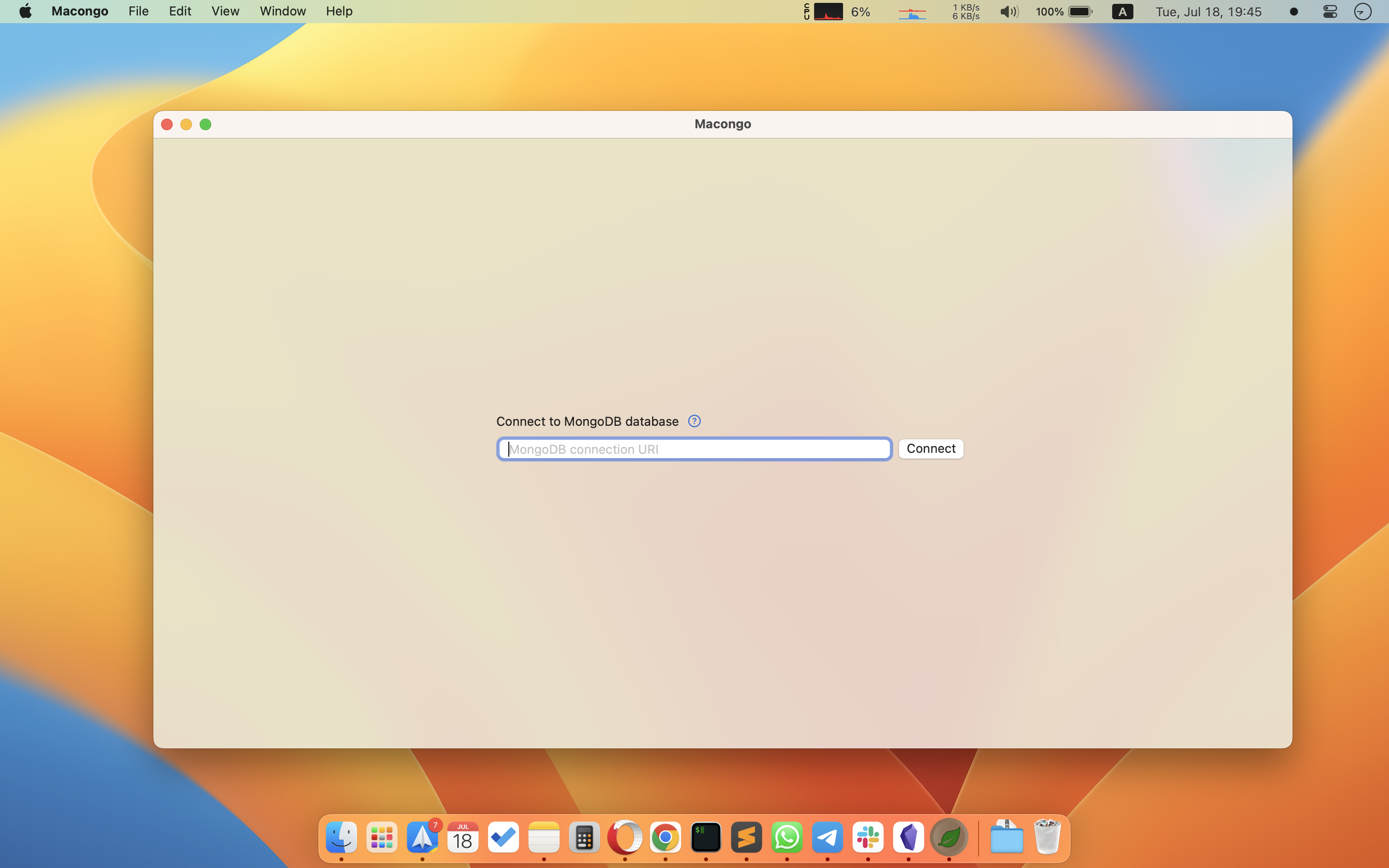This screenshot has width=1389, height=868.
Task: Click the volume icon in menu bar
Action: point(1008,12)
